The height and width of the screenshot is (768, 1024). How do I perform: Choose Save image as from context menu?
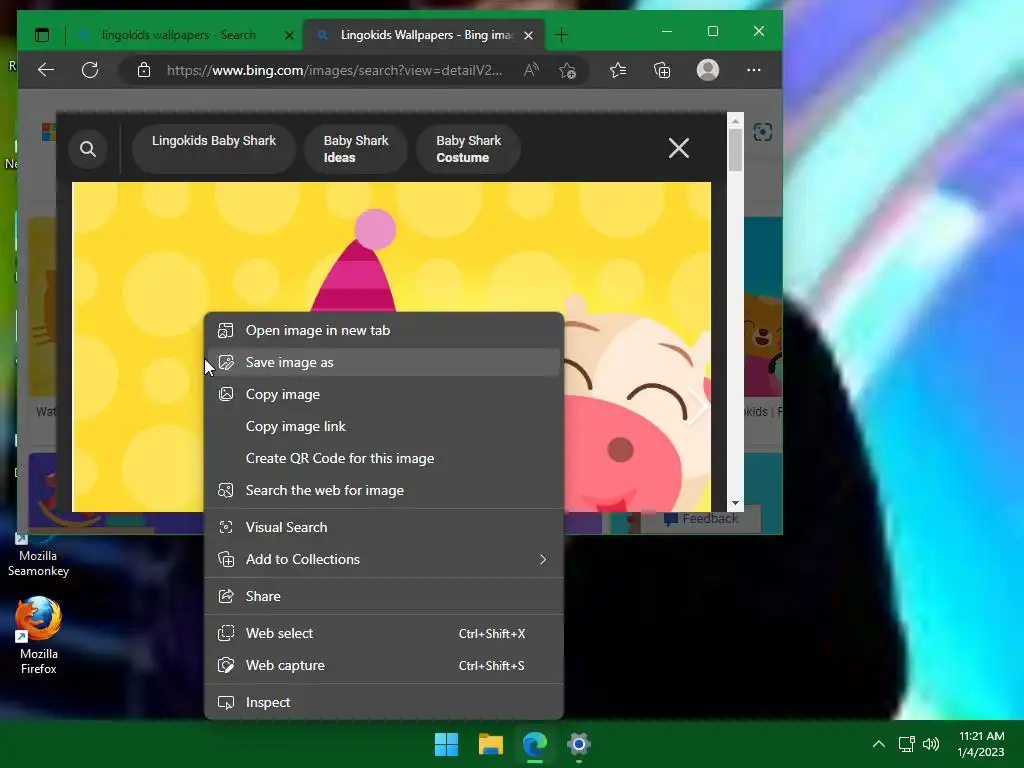coord(383,362)
